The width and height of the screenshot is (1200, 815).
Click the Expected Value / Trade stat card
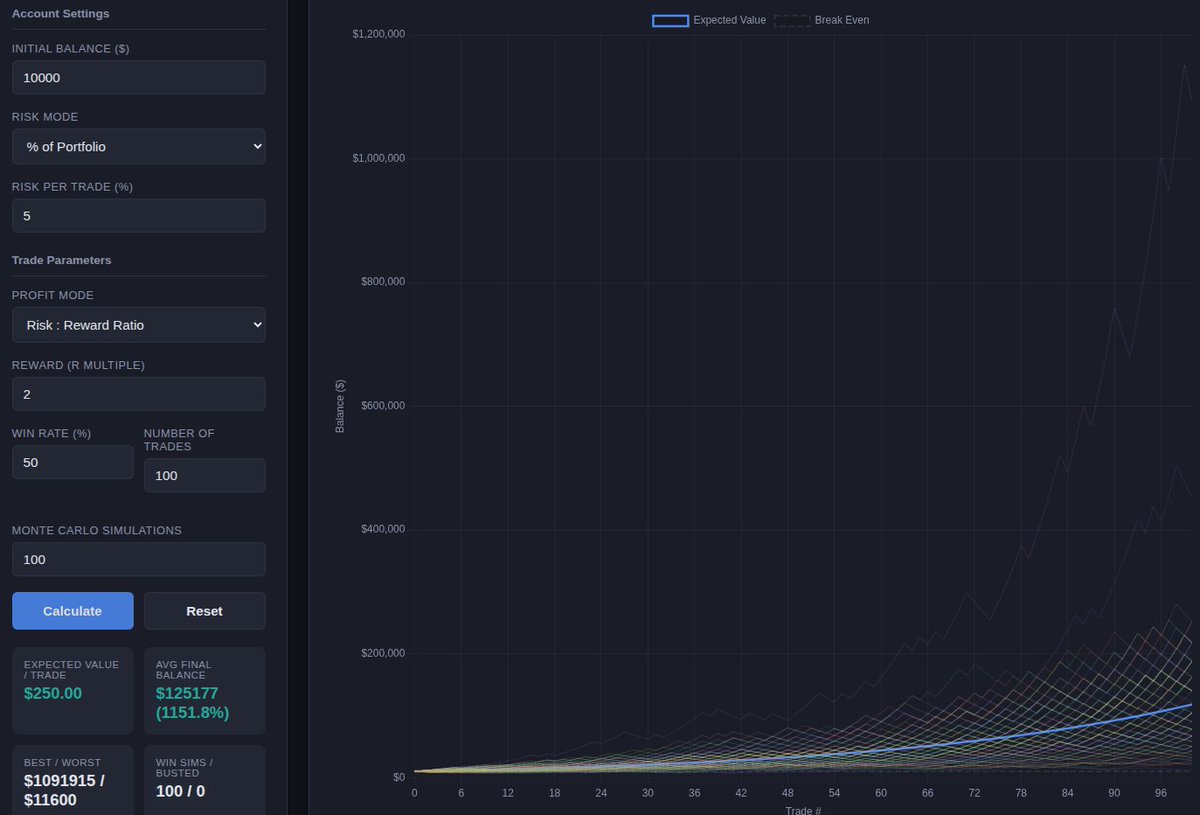pyautogui.click(x=72, y=690)
